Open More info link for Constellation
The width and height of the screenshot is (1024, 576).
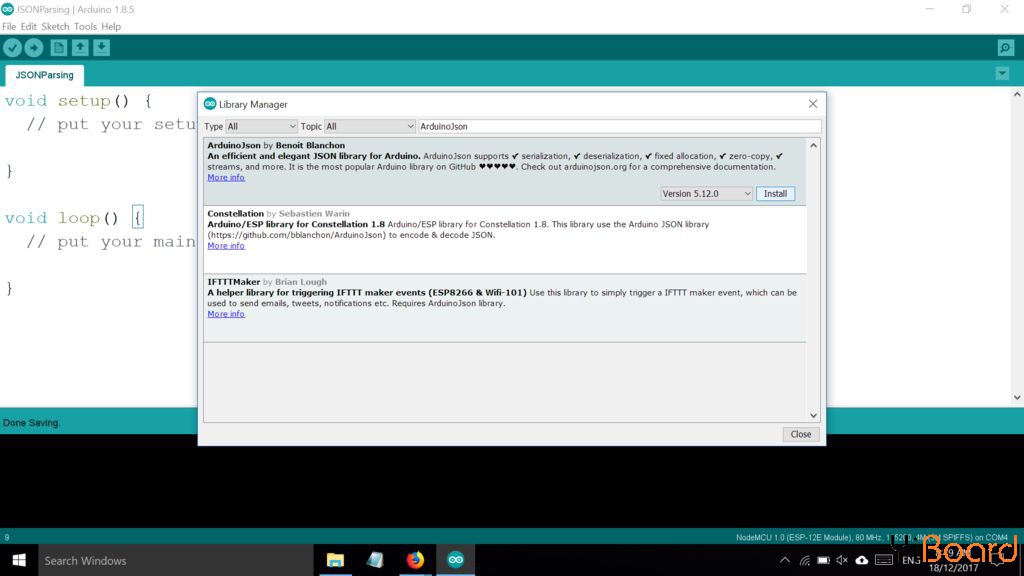(x=226, y=246)
